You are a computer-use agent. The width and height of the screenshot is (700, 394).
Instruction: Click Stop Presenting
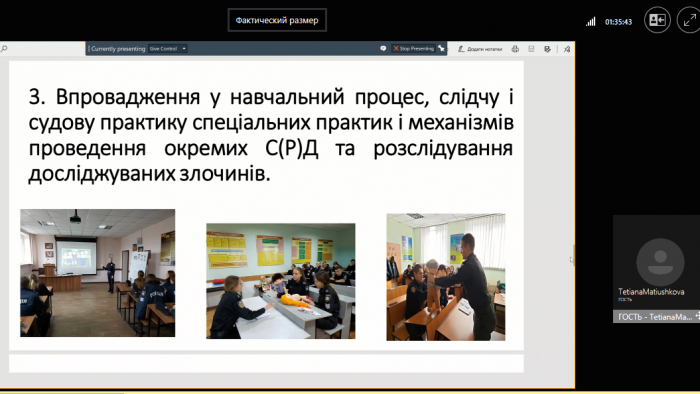click(413, 48)
